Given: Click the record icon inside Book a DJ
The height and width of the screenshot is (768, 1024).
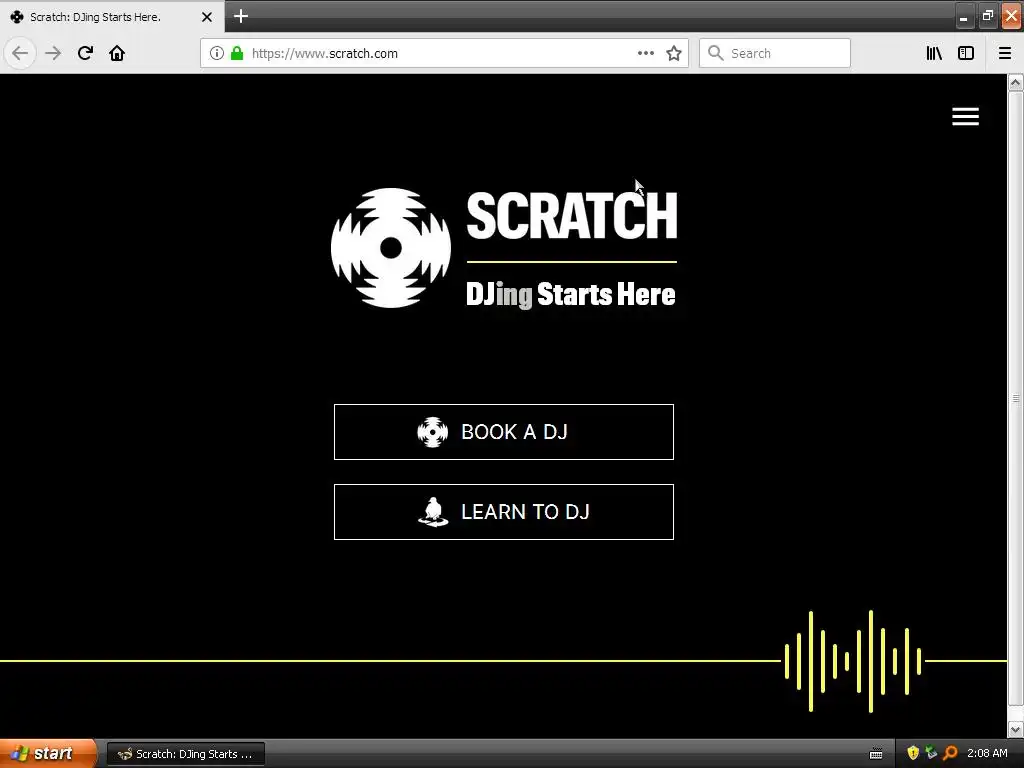Looking at the screenshot, I should coord(432,432).
